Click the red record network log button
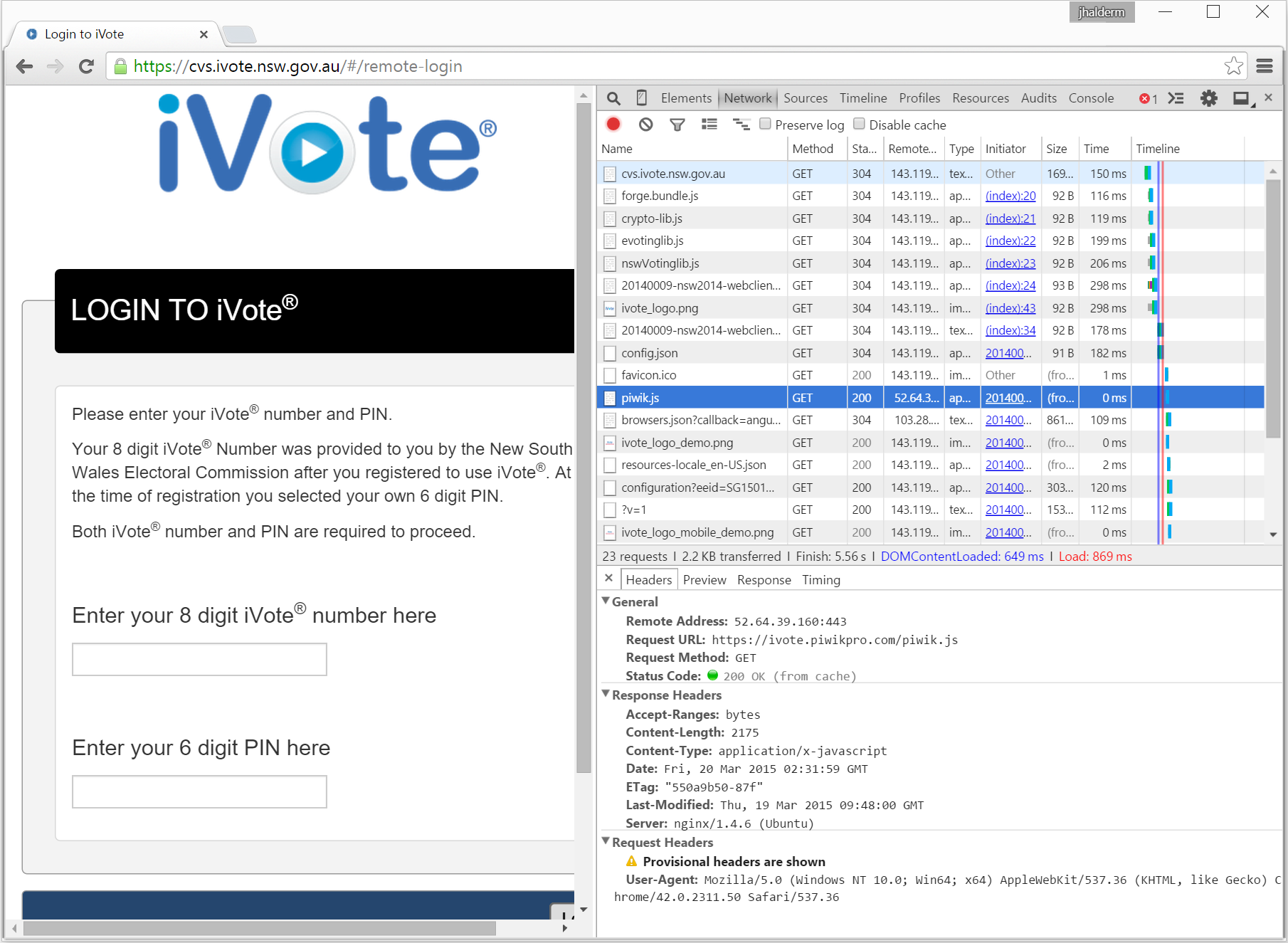The width and height of the screenshot is (1288, 943). pyautogui.click(x=613, y=125)
